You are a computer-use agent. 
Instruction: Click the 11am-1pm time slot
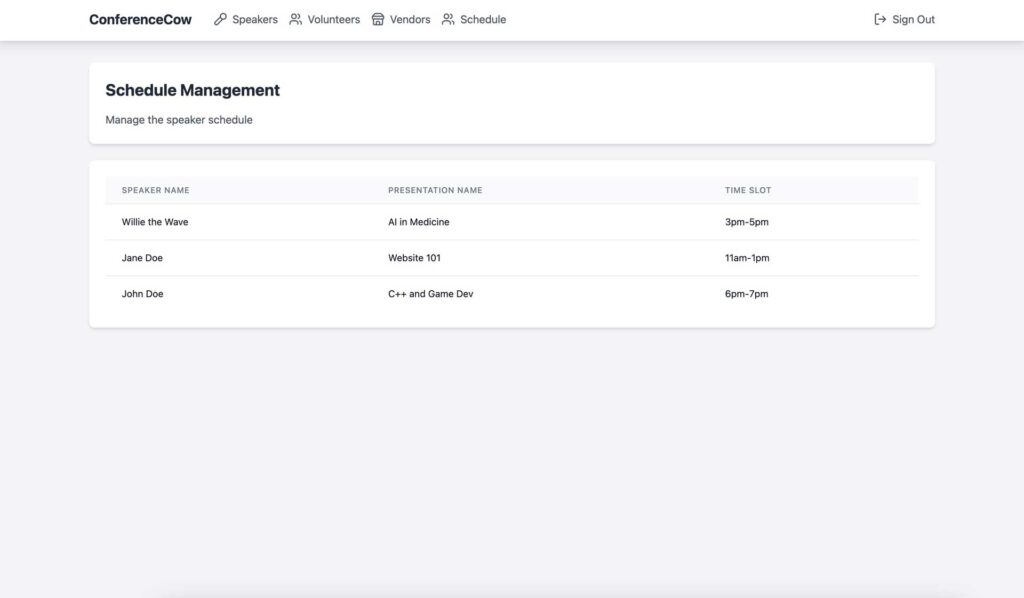point(747,258)
